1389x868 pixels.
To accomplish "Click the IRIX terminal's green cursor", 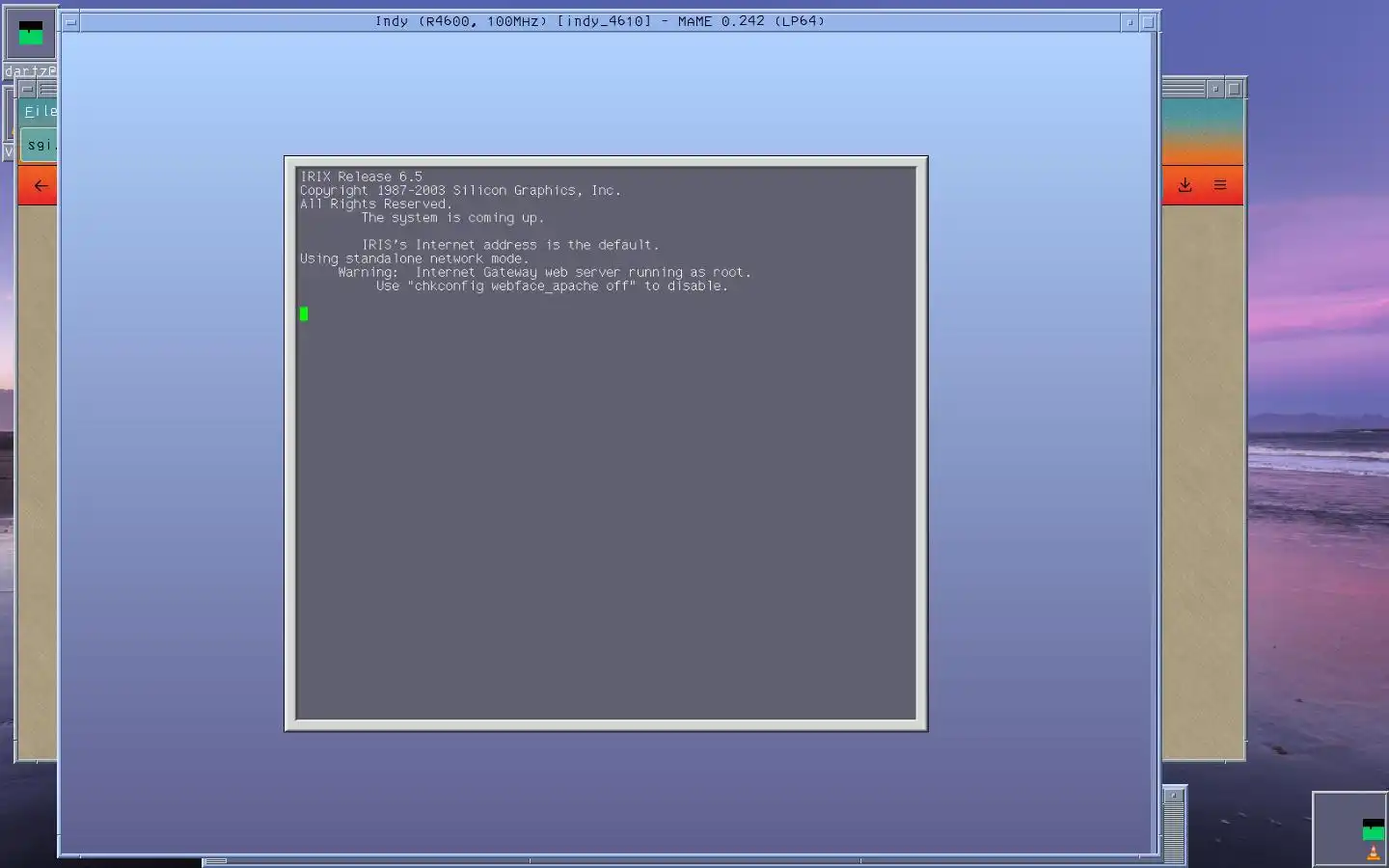I will 304,313.
